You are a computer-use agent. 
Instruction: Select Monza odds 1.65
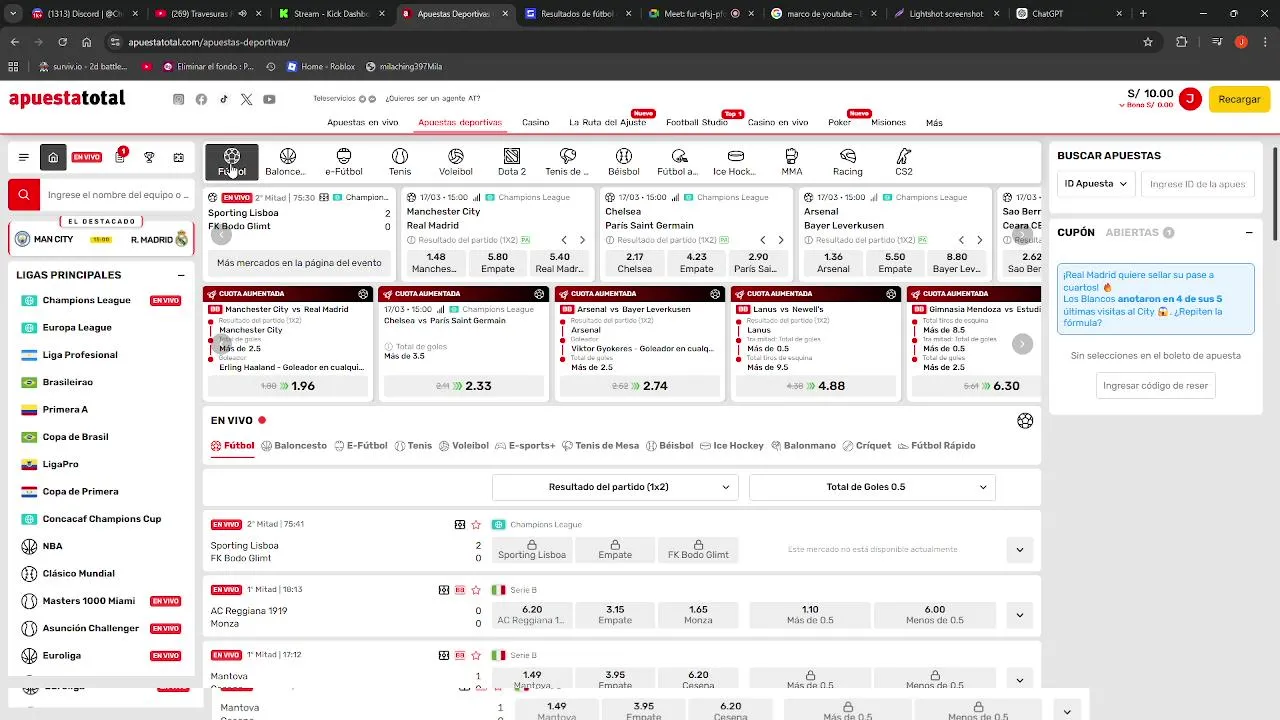coord(698,615)
